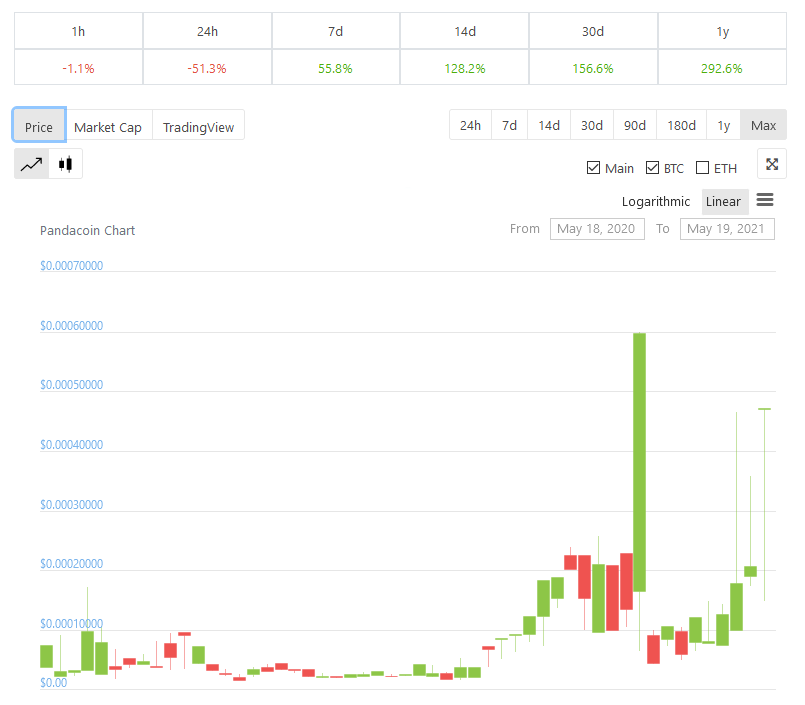805x705 pixels.
Task: Choose the 24h chart range
Action: tap(470, 125)
